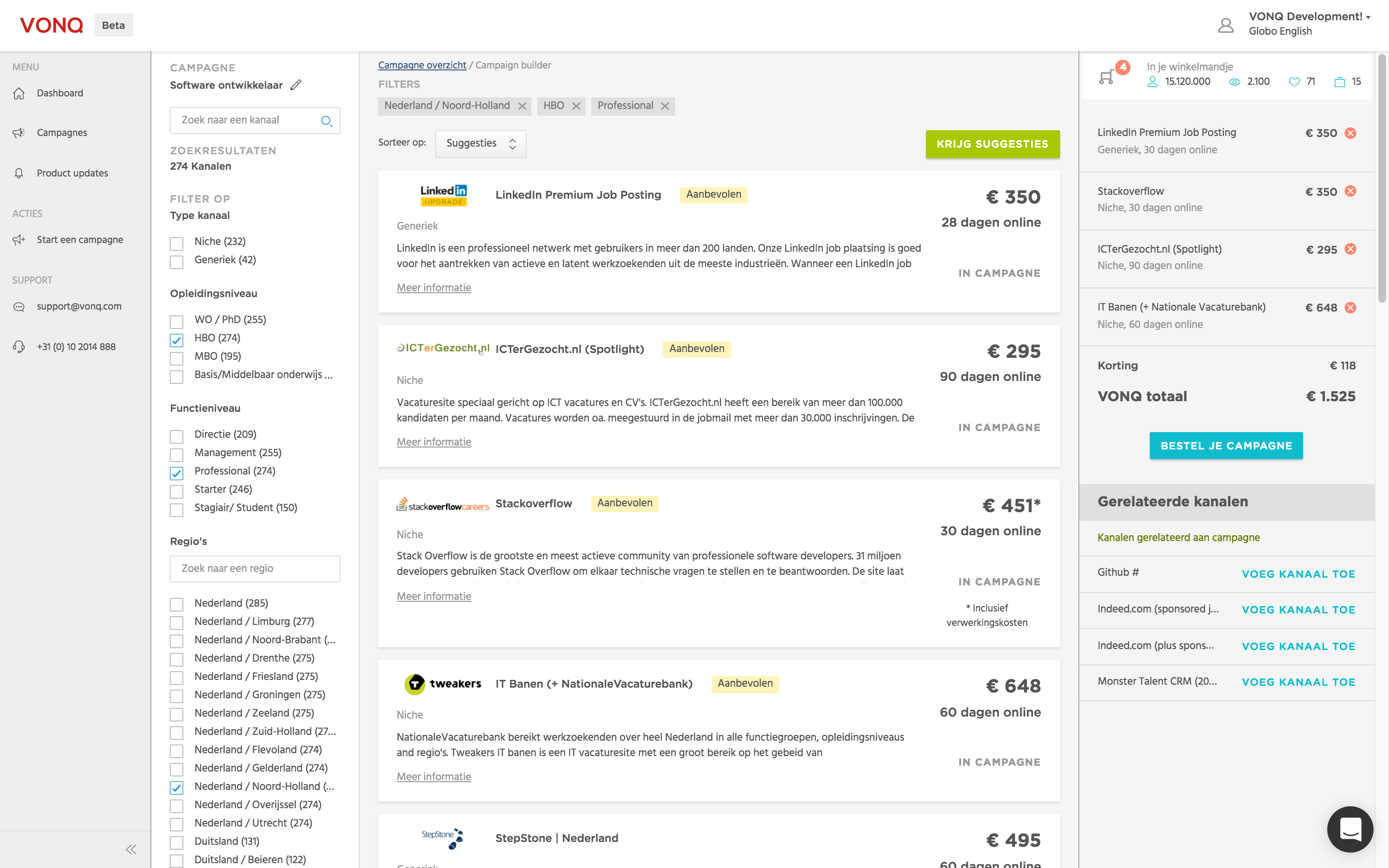Remove Stackoverflow from the cart
1389x868 pixels.
pos(1350,191)
